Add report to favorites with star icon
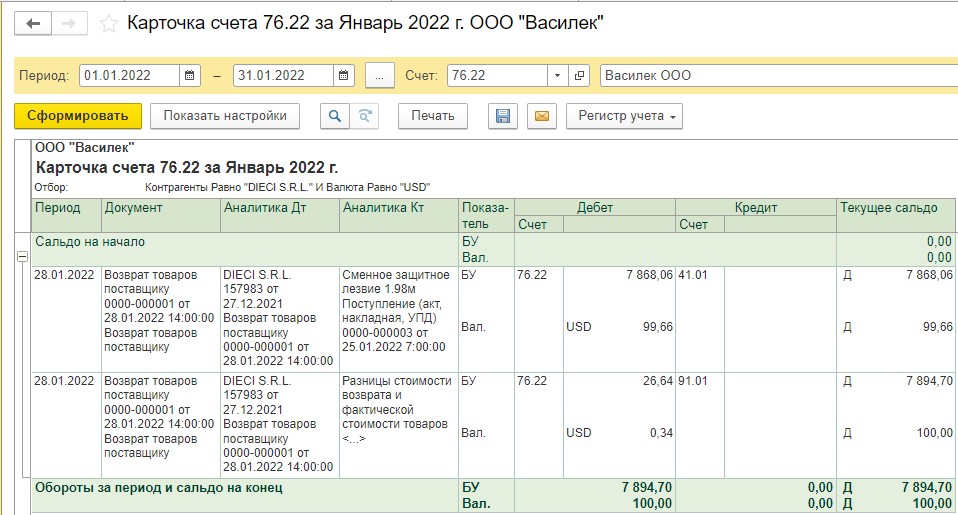The width and height of the screenshot is (958, 515). (109, 23)
